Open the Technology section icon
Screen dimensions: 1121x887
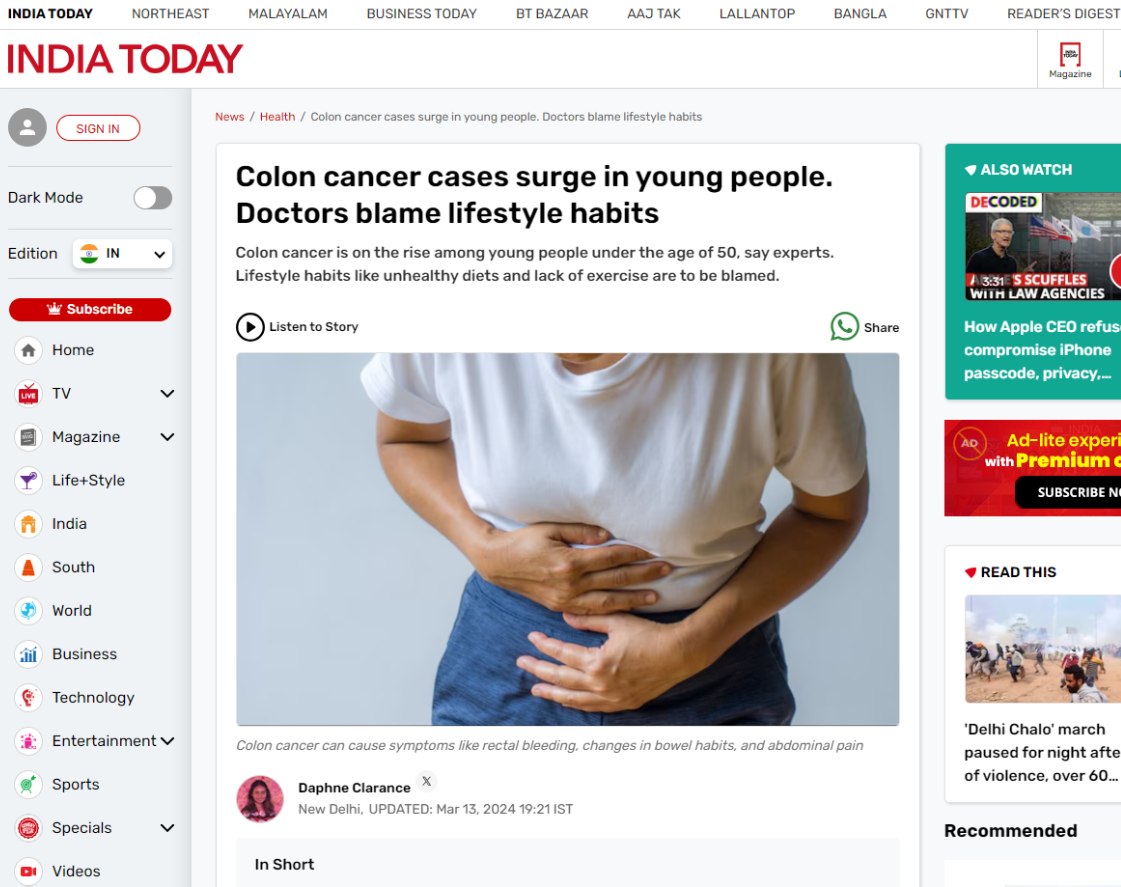tap(28, 698)
